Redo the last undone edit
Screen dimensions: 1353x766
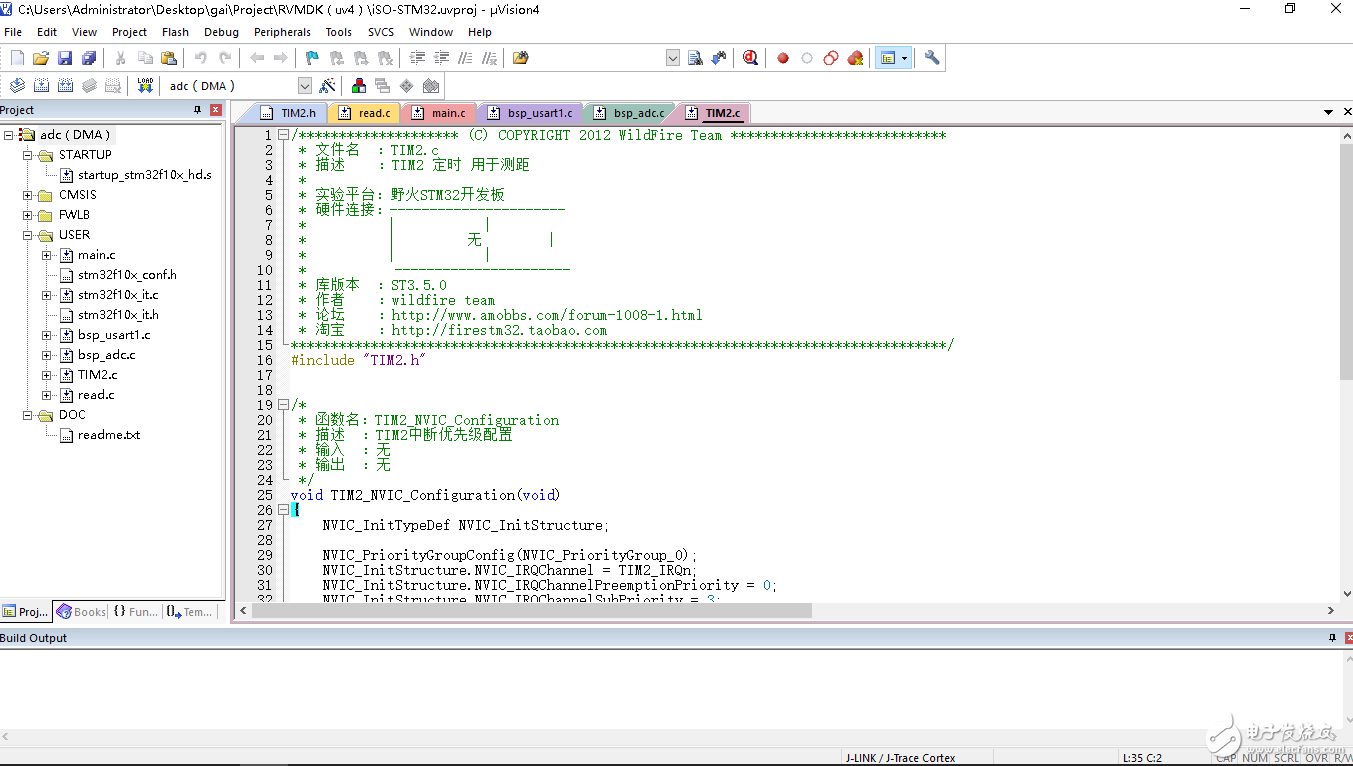click(225, 58)
